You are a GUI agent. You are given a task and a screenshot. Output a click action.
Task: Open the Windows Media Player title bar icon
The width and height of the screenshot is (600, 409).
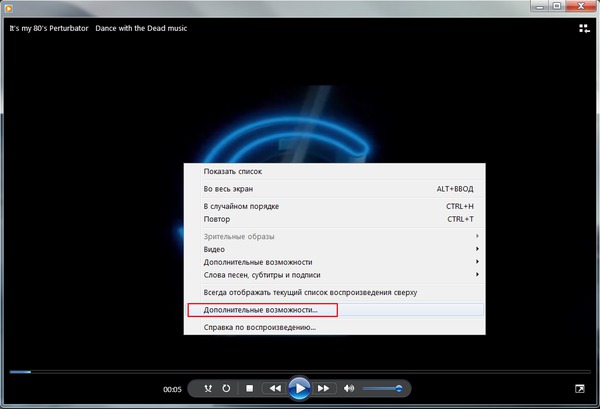[9, 7]
